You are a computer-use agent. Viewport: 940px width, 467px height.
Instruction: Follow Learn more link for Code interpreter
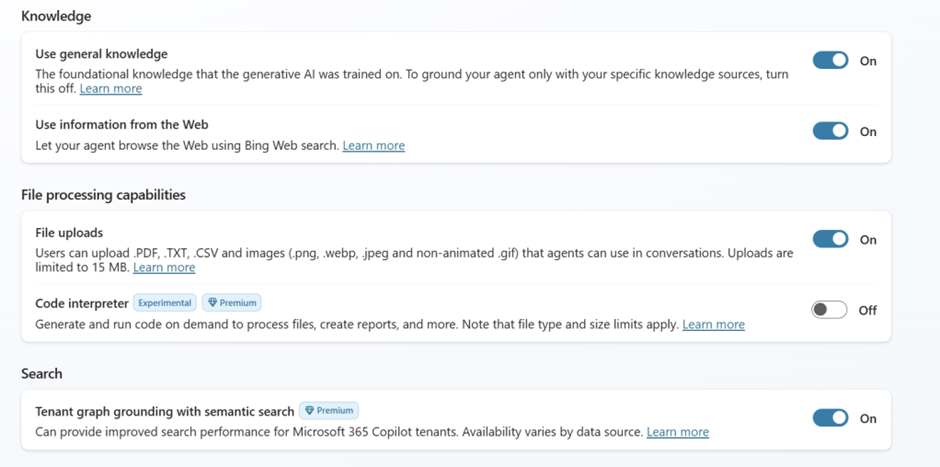(713, 325)
